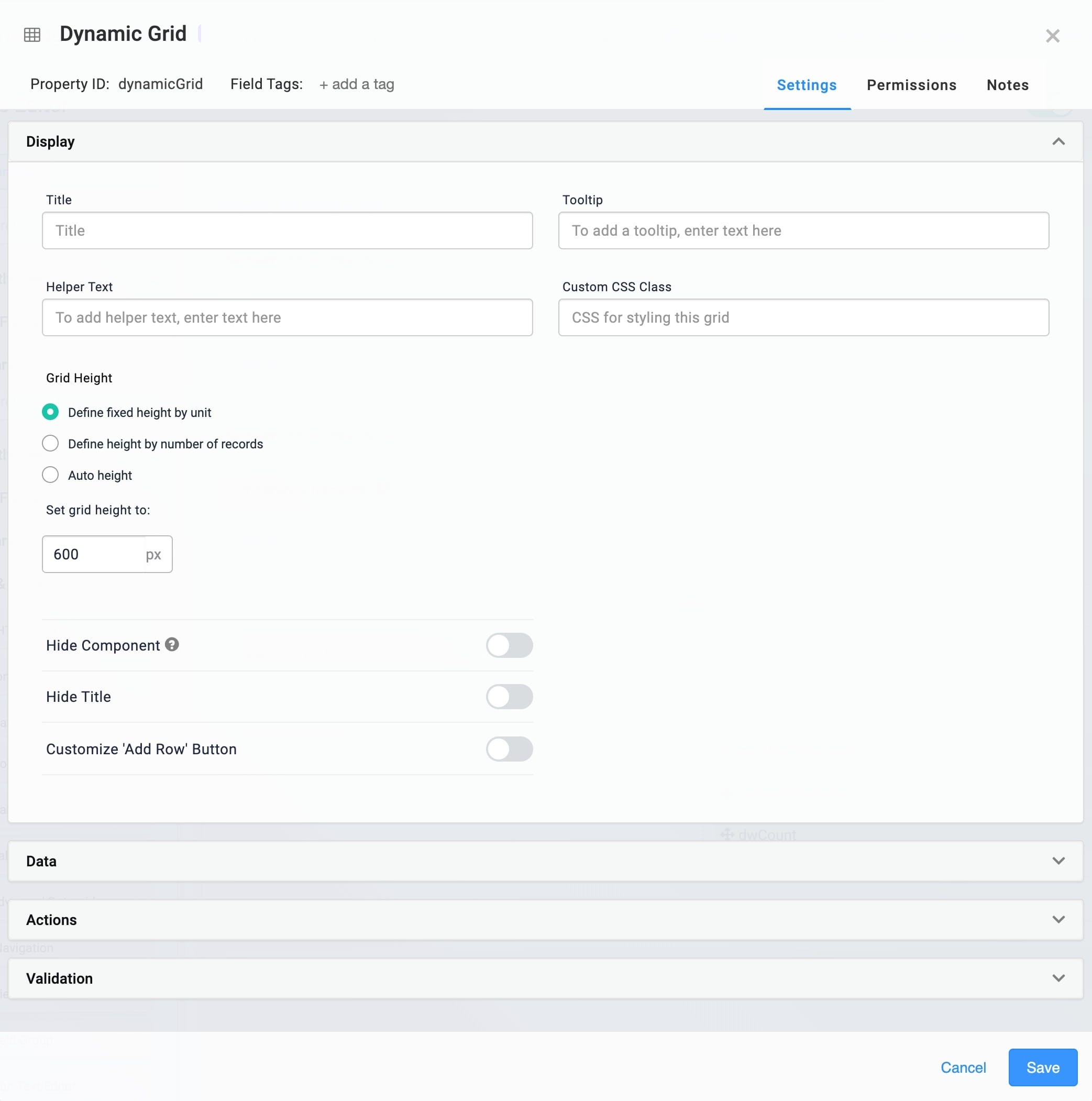Viewport: 1092px width, 1101px height.
Task: Select Define fixed height by unit
Action: [x=50, y=412]
